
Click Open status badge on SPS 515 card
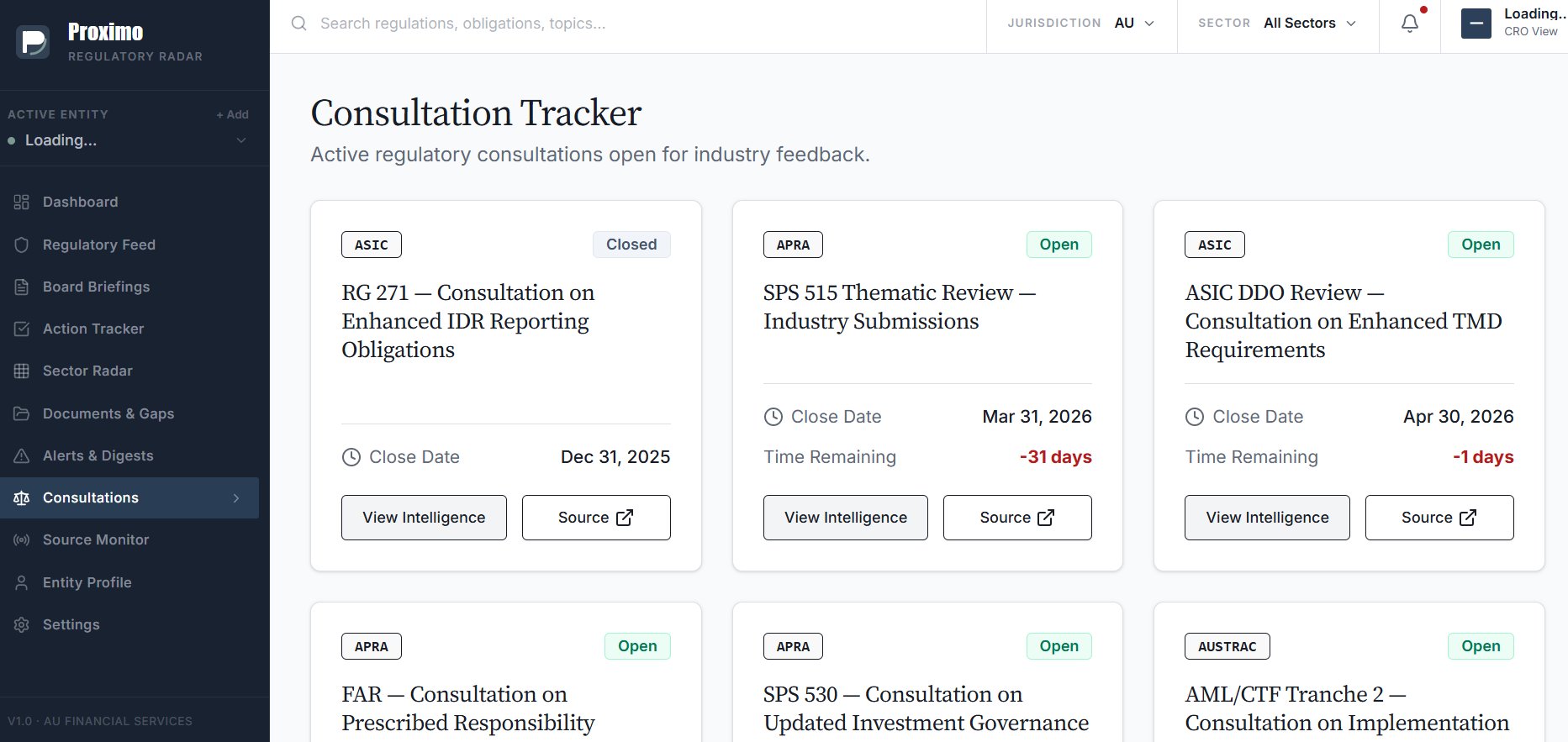tap(1059, 245)
